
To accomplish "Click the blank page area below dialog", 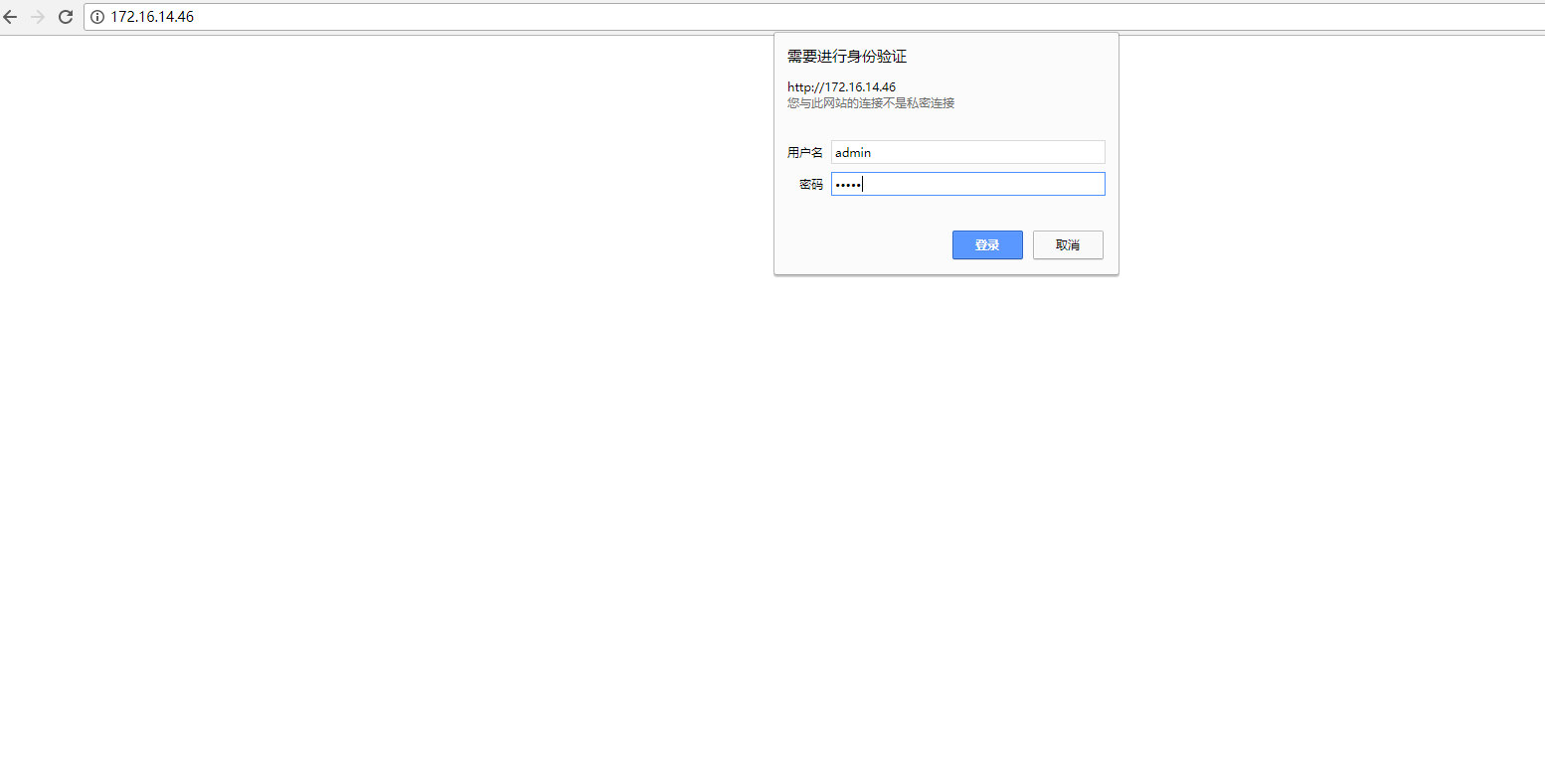I will pyautogui.click(x=944, y=497).
